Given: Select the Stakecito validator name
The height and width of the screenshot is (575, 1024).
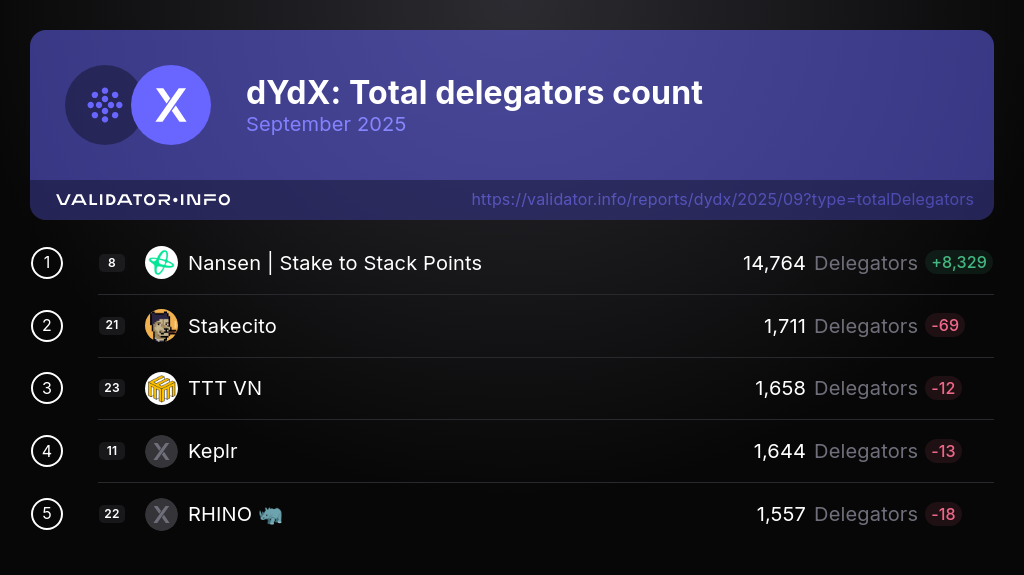Looking at the screenshot, I should (232, 326).
